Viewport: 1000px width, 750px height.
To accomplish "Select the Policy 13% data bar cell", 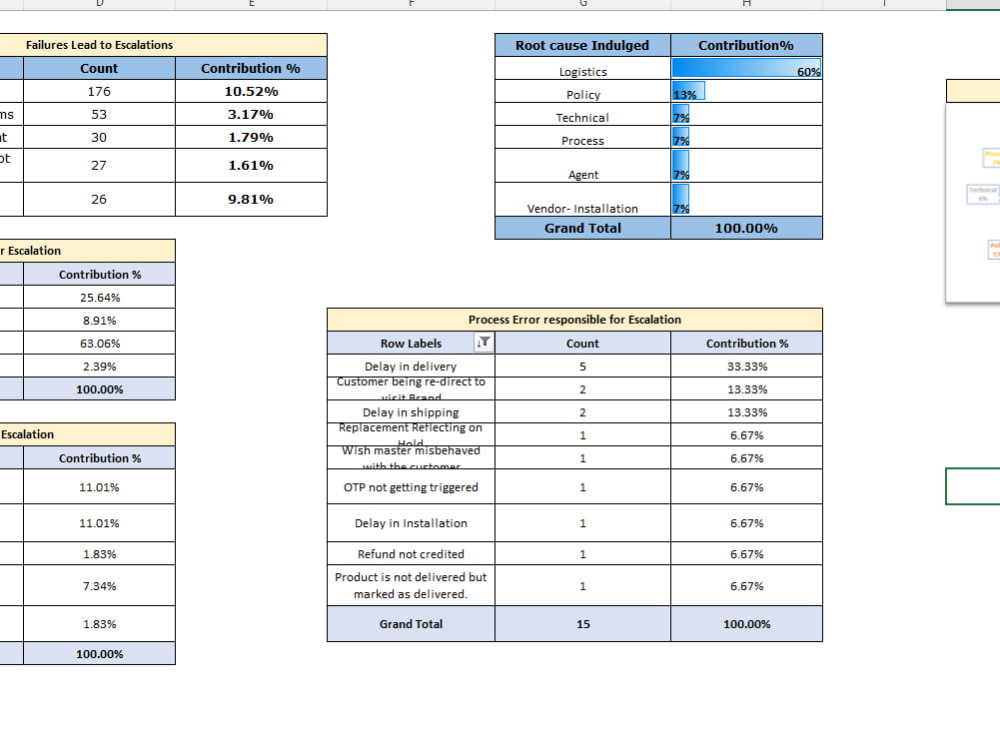I will [x=746, y=91].
